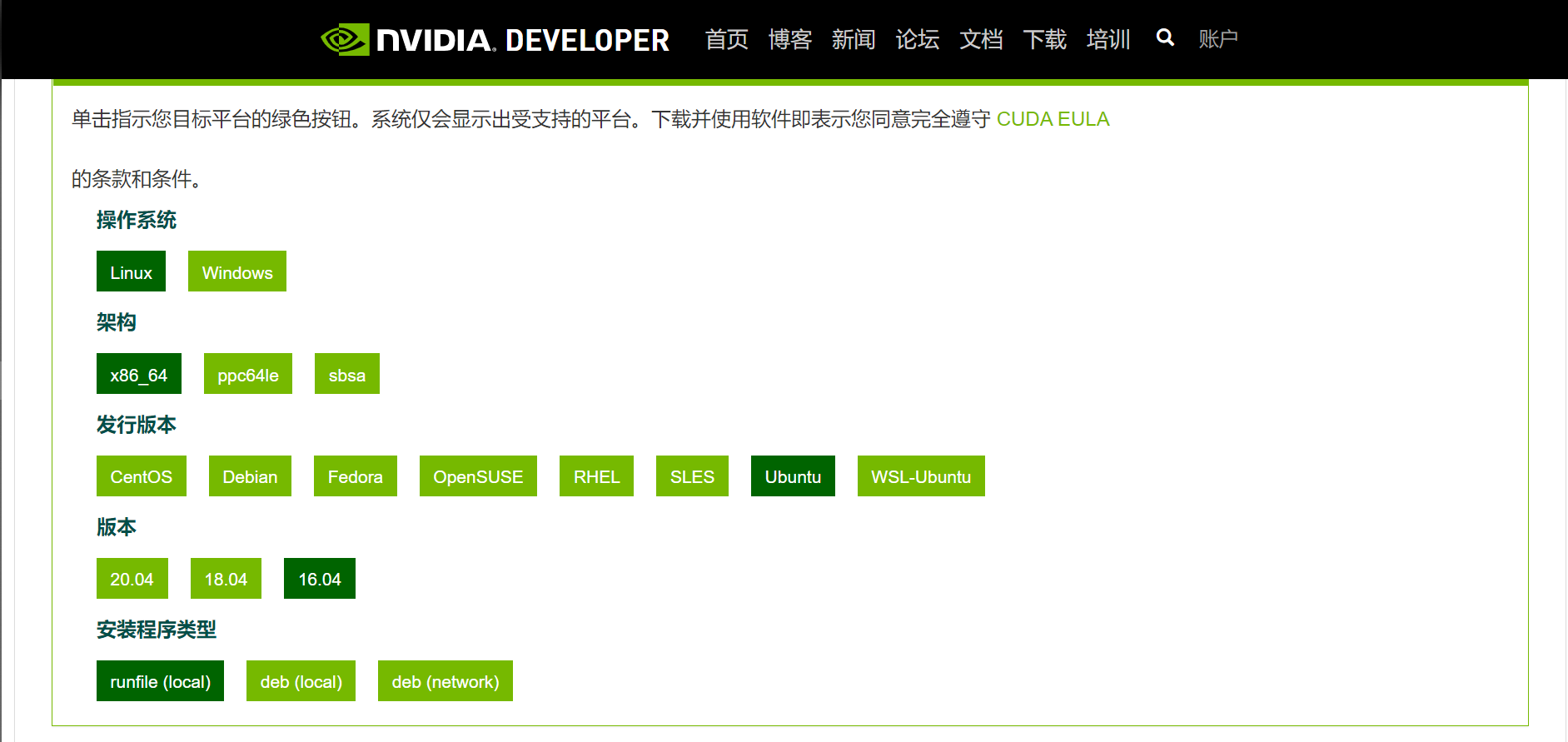Select SLES distribution
The width and height of the screenshot is (1568, 742).
pos(692,476)
